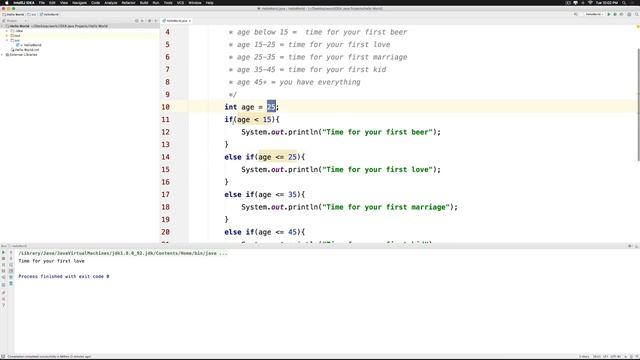Toggle tool window buttons in status bar corner
Viewport: 640px width, 360px height.
pyautogui.click(x=3, y=356)
